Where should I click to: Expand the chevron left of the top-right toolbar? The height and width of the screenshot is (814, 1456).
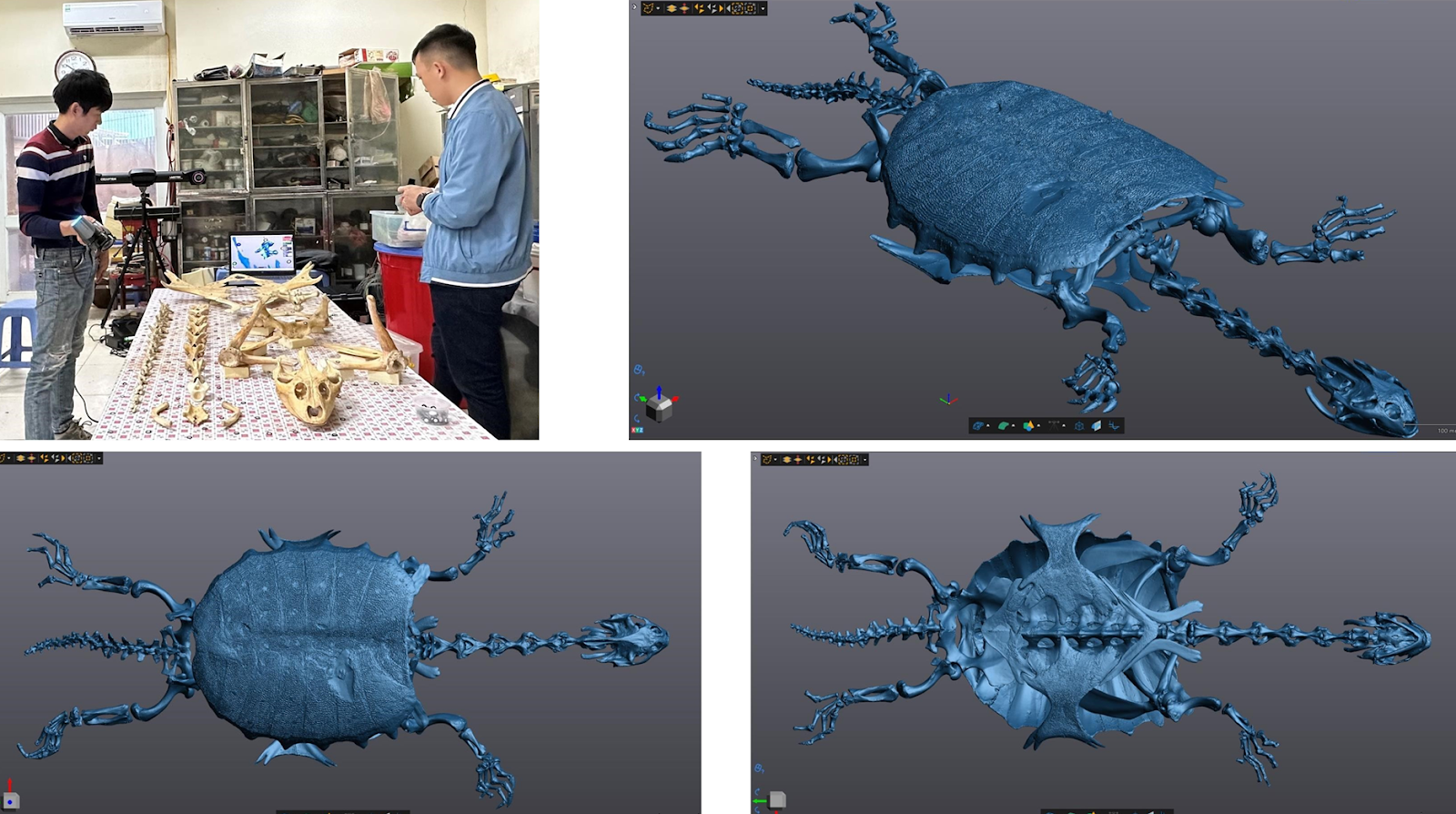point(633,7)
